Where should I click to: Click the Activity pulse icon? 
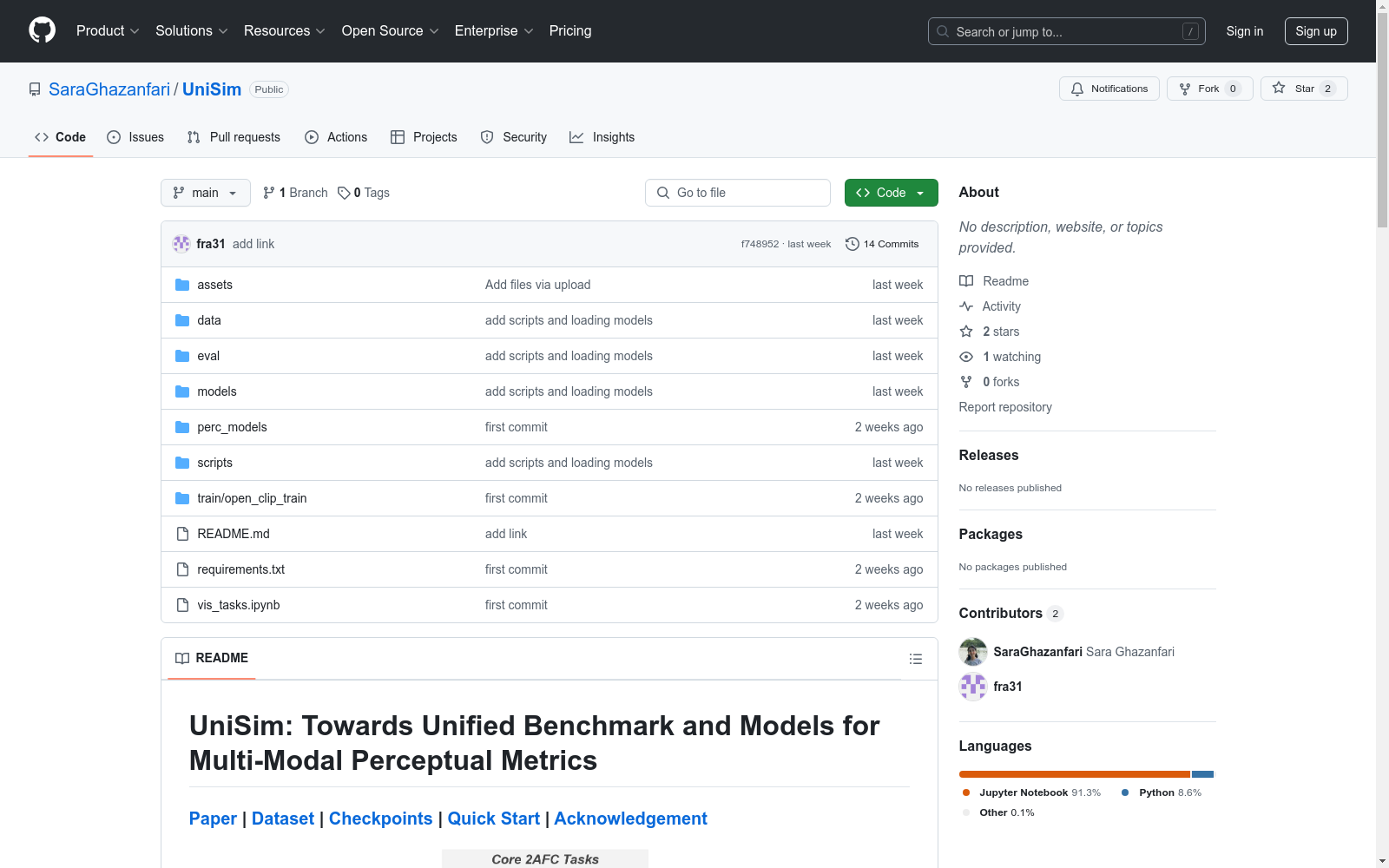(966, 306)
